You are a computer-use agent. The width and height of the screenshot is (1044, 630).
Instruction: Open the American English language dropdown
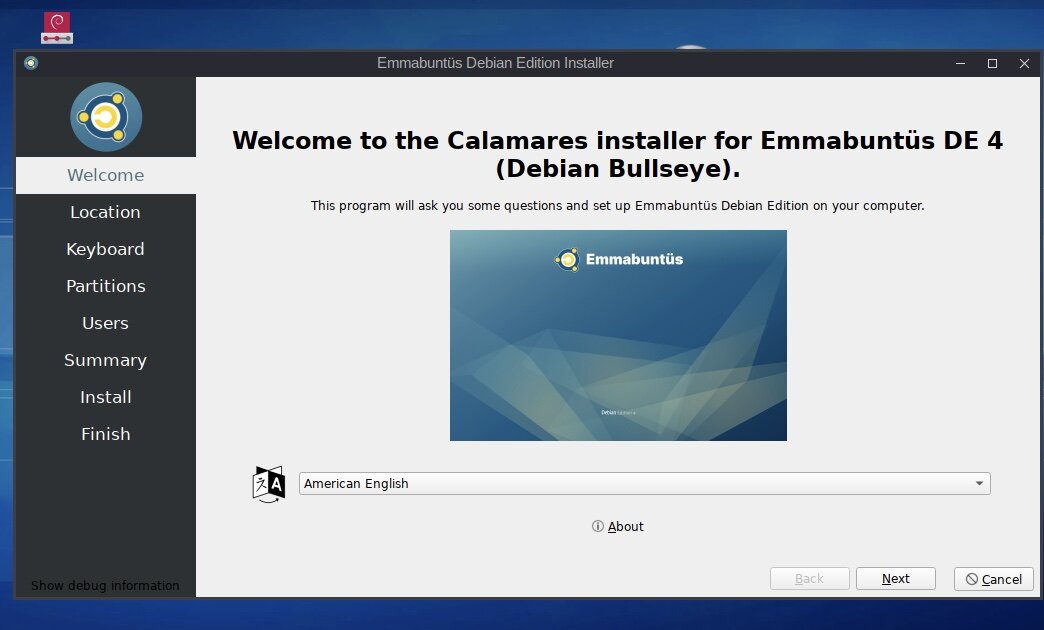[x=645, y=483]
